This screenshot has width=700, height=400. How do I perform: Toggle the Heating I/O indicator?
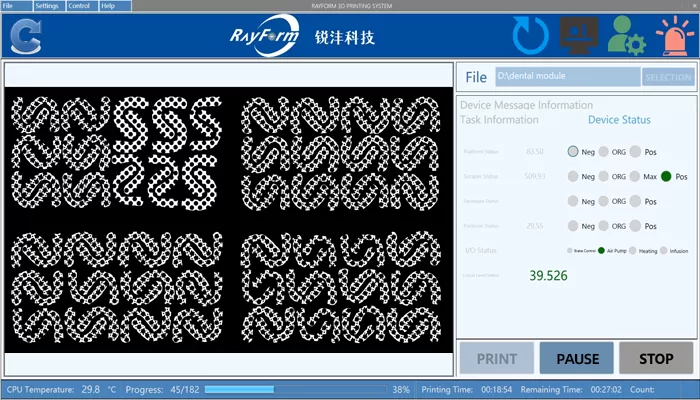(636, 250)
